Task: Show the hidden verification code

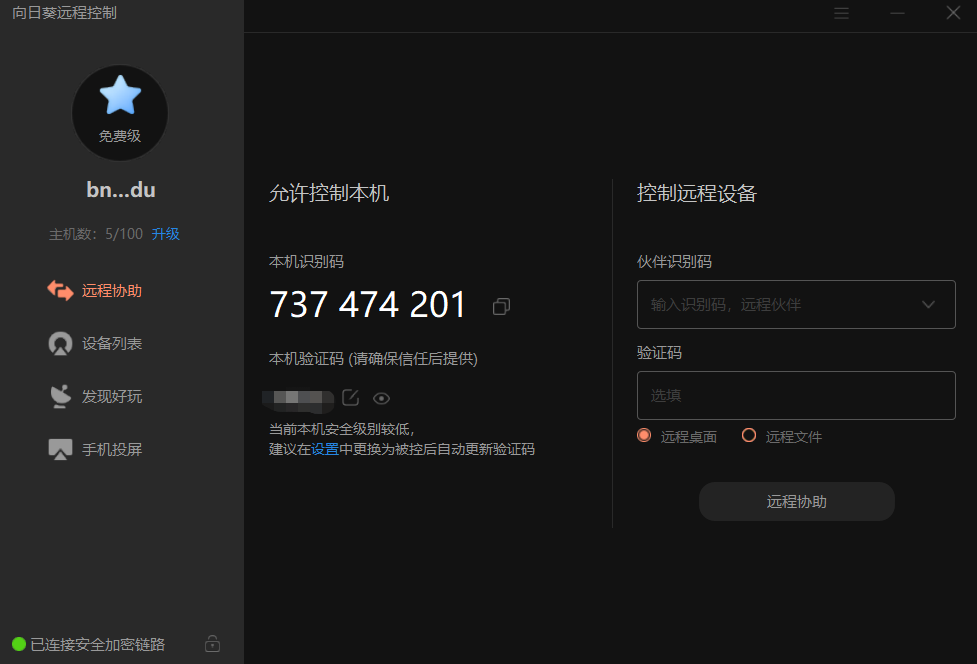Action: click(381, 398)
